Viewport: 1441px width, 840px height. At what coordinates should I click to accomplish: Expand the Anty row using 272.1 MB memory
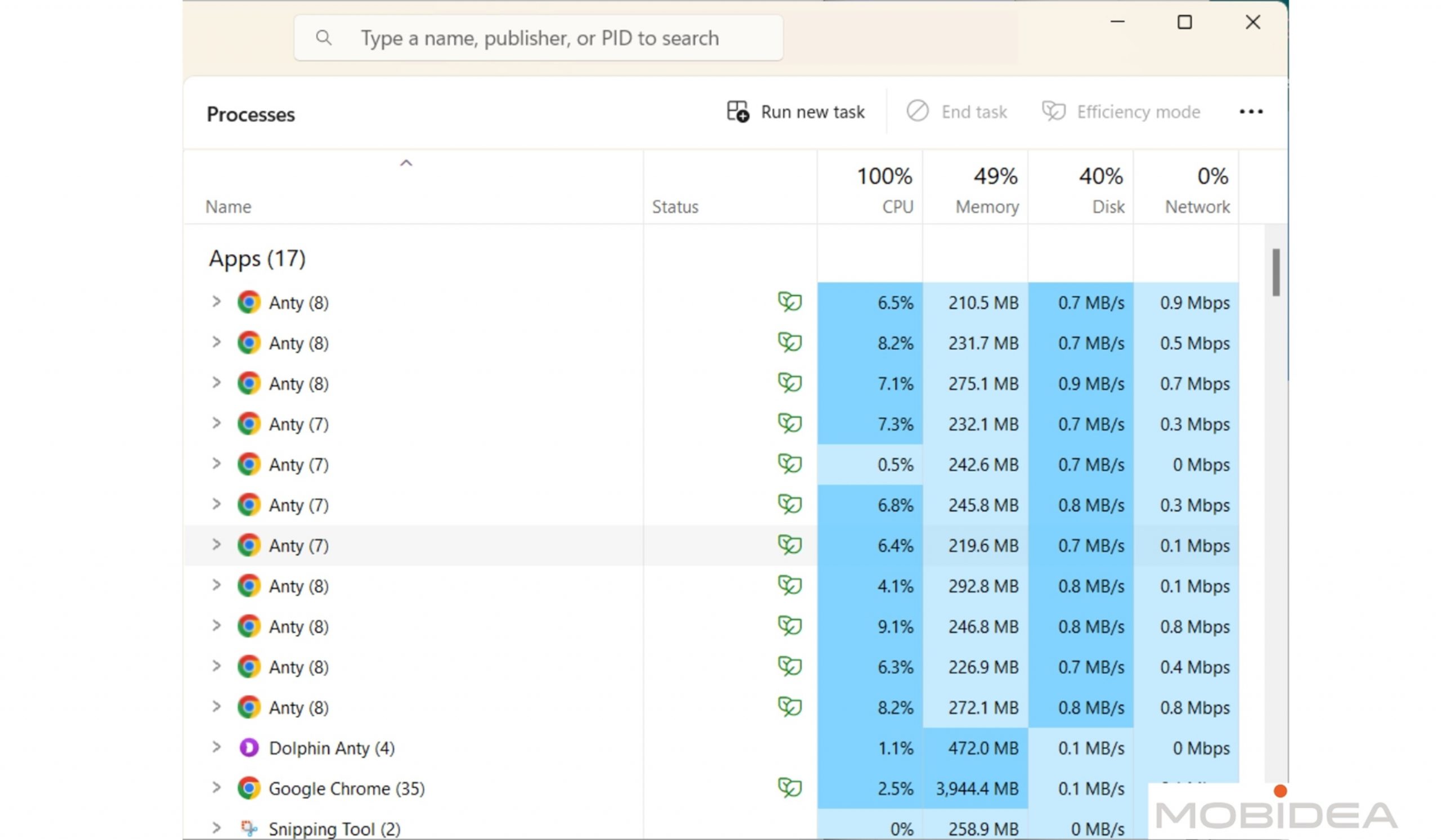point(216,707)
